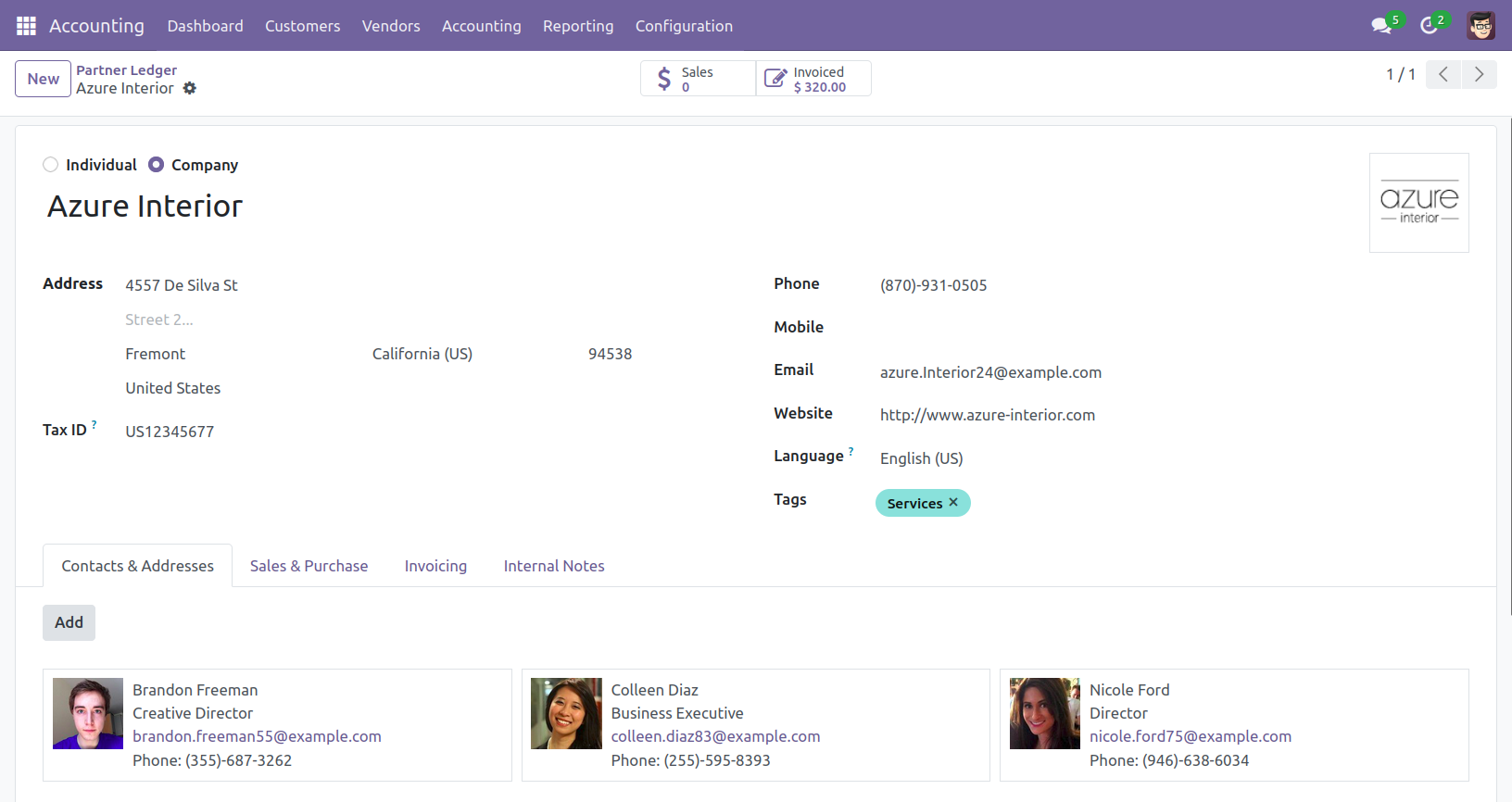The image size is (1512, 802).
Task: Remove the Services tag with x
Action: [953, 502]
